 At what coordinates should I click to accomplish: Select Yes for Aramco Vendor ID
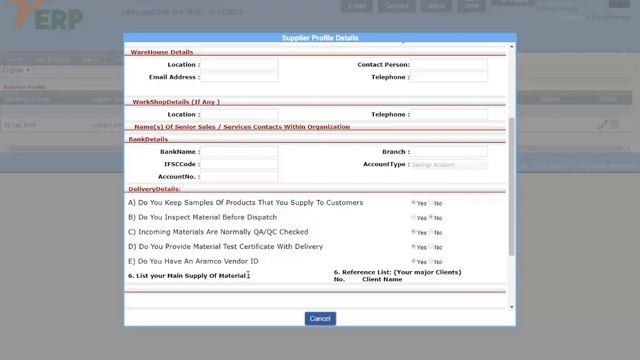click(x=413, y=261)
